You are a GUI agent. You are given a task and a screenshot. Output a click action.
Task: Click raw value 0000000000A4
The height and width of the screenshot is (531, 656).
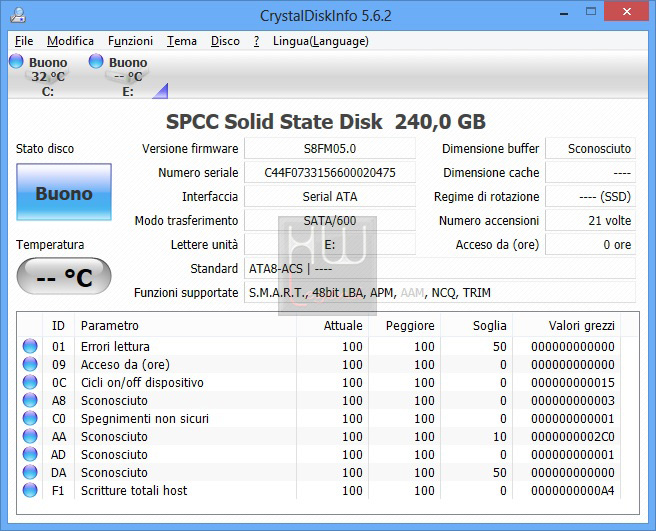coord(573,490)
